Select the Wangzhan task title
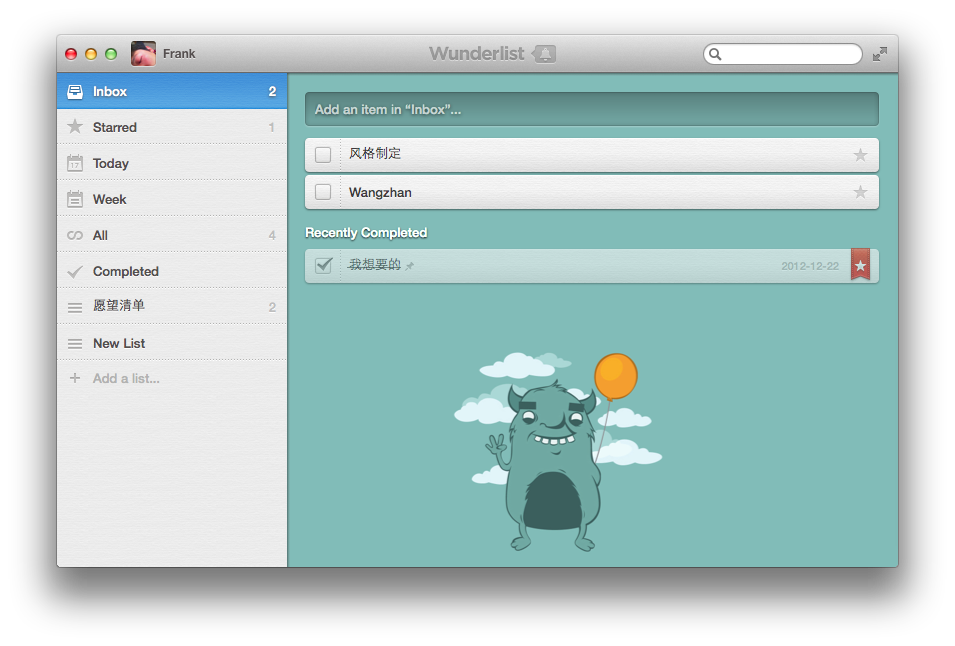 (x=380, y=192)
